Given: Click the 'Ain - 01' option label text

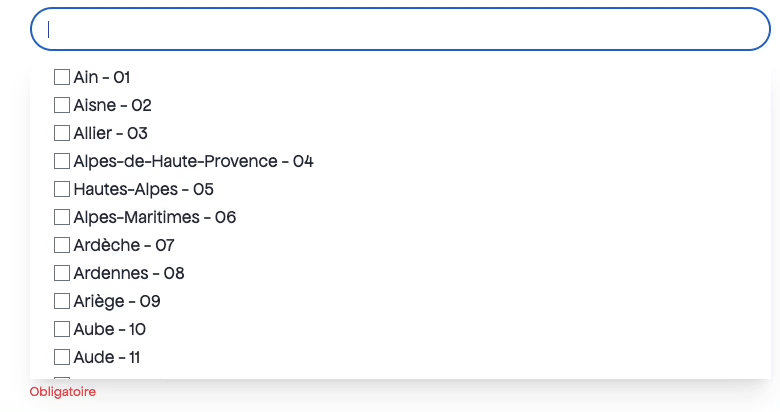Looking at the screenshot, I should pyautogui.click(x=102, y=77).
